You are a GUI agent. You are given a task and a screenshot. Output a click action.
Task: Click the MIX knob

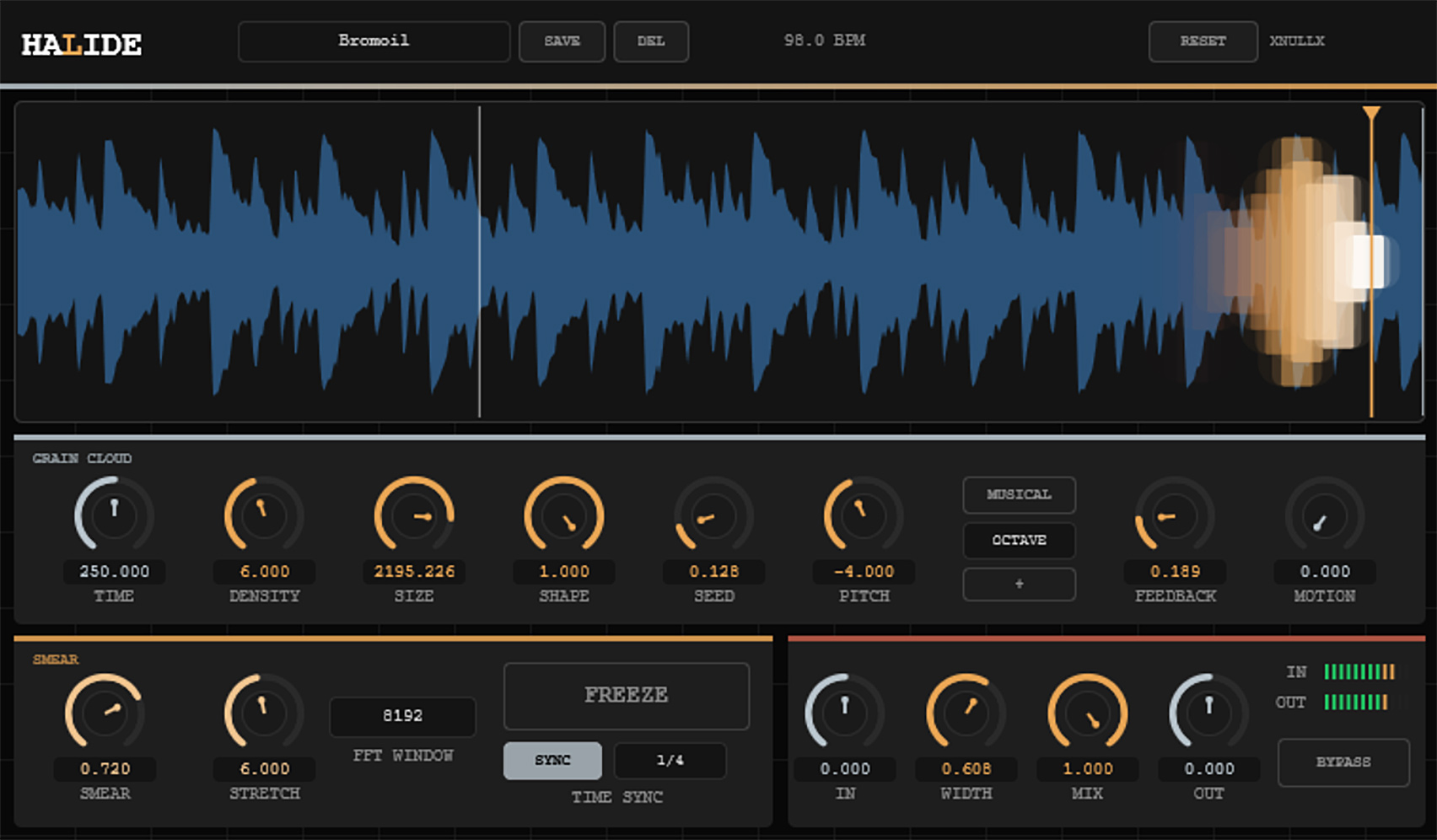pyautogui.click(x=1087, y=713)
